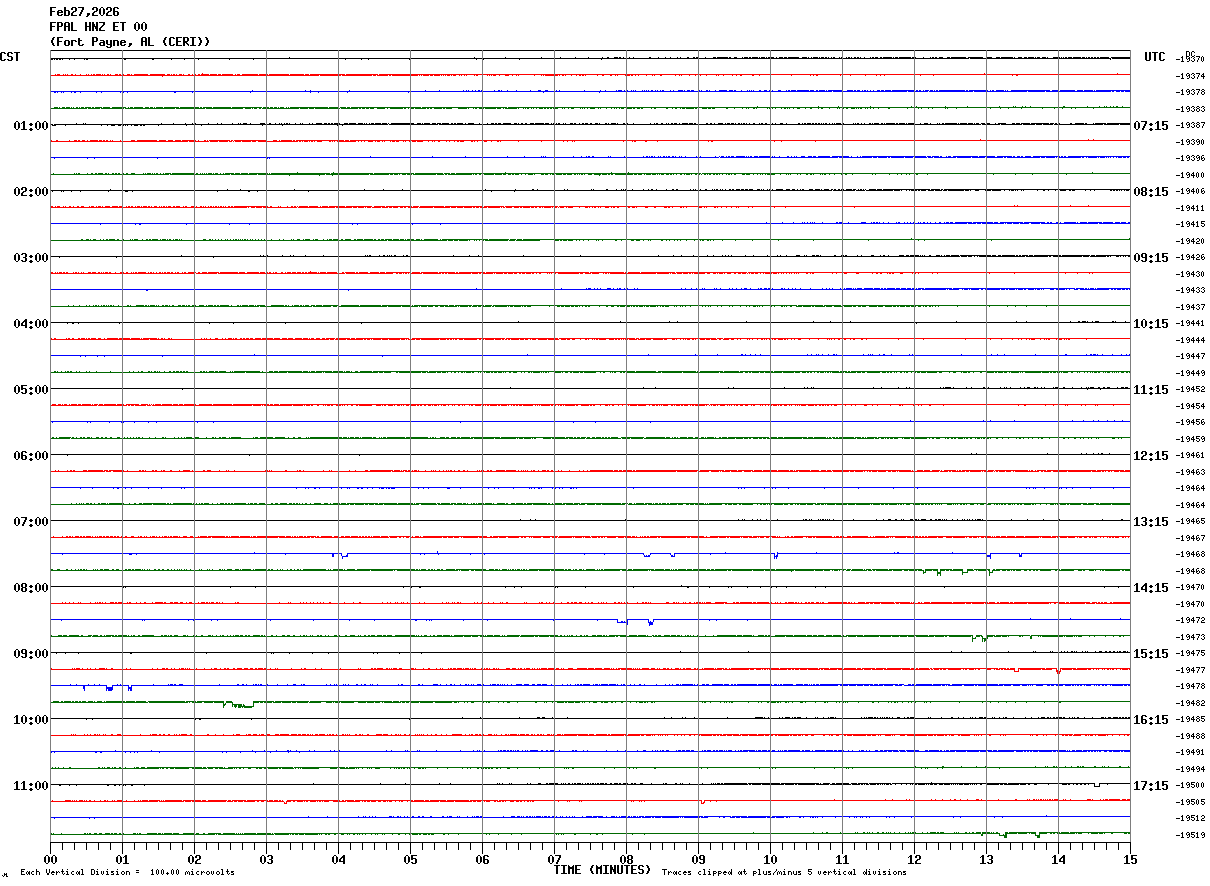This screenshot has width=1210, height=886.
Task: Click the traces clipped footnote text
Action: (x=784, y=873)
